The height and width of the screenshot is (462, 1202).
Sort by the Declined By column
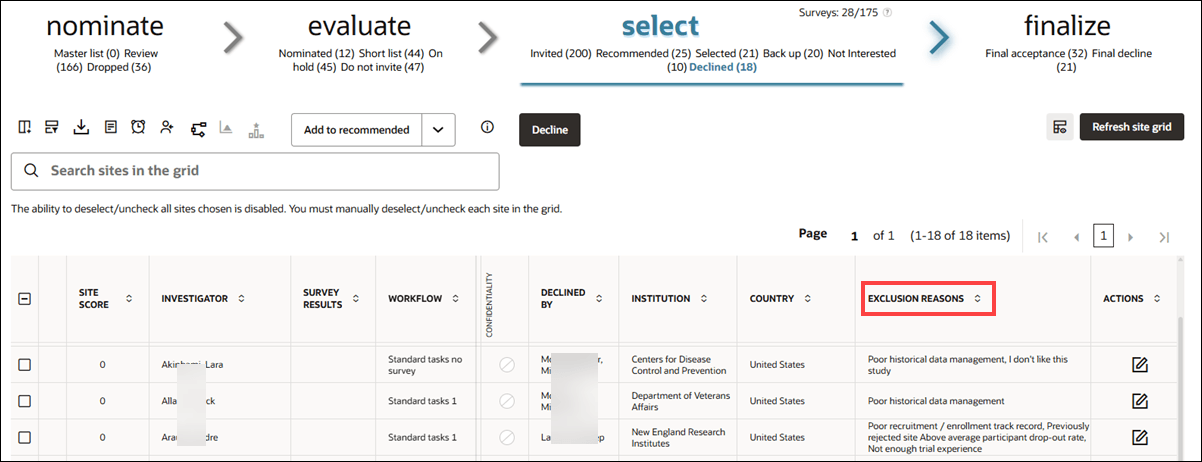(599, 298)
